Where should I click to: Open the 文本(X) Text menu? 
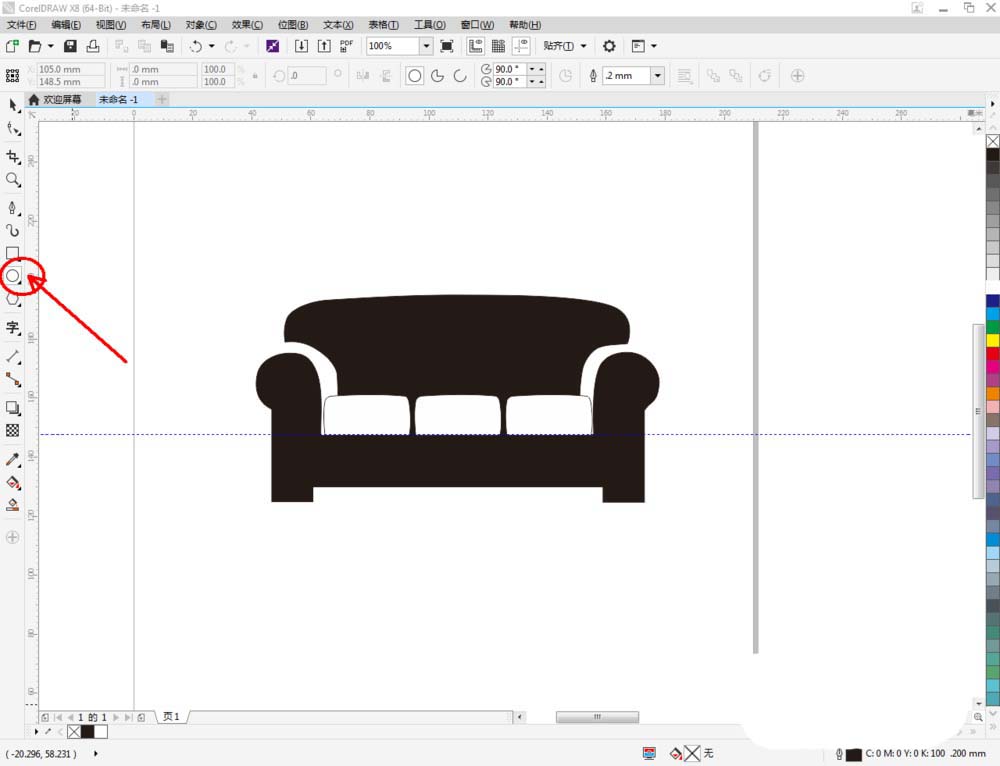tap(338, 25)
